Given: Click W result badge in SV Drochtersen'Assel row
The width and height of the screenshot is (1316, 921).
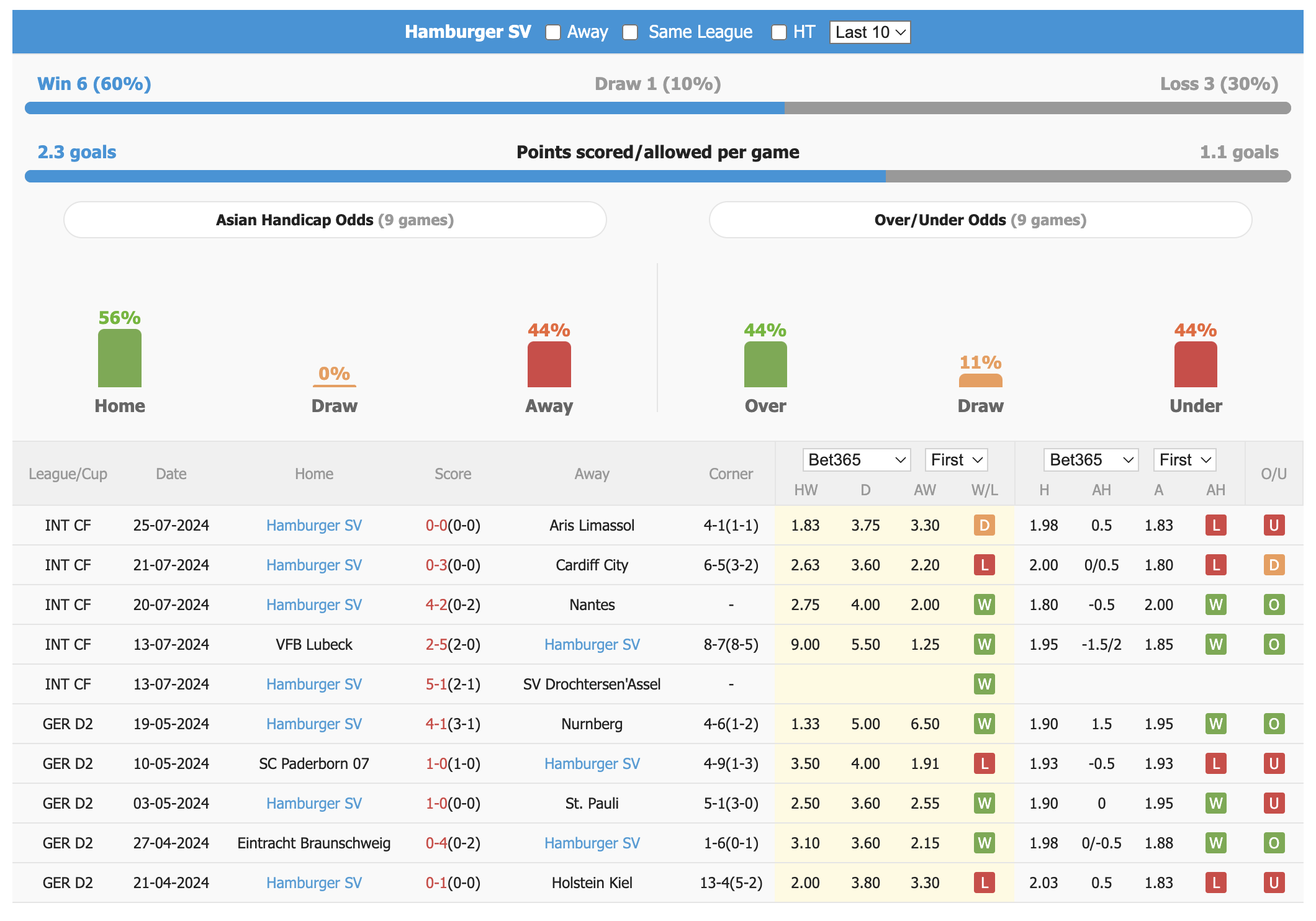Looking at the screenshot, I should pyautogui.click(x=985, y=684).
